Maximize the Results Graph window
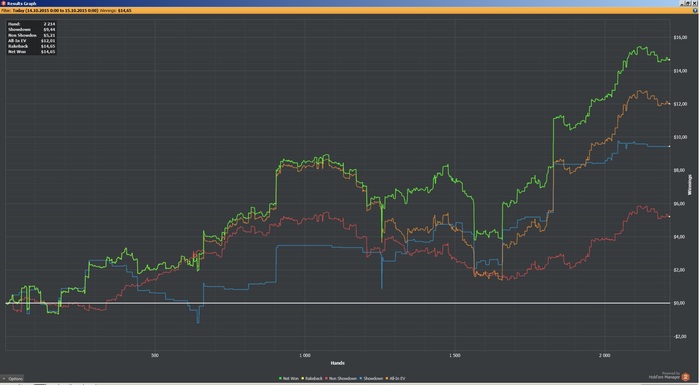Image resolution: width=700 pixels, height=385 pixels. point(689,3)
